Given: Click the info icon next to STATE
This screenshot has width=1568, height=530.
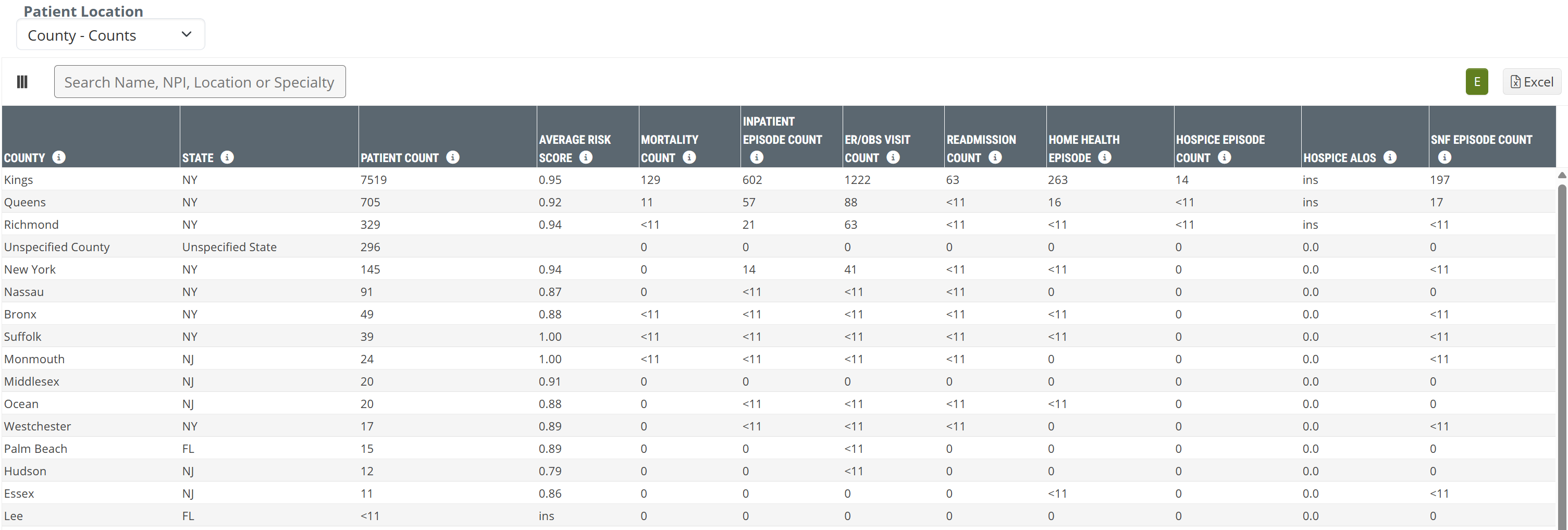Looking at the screenshot, I should (227, 157).
